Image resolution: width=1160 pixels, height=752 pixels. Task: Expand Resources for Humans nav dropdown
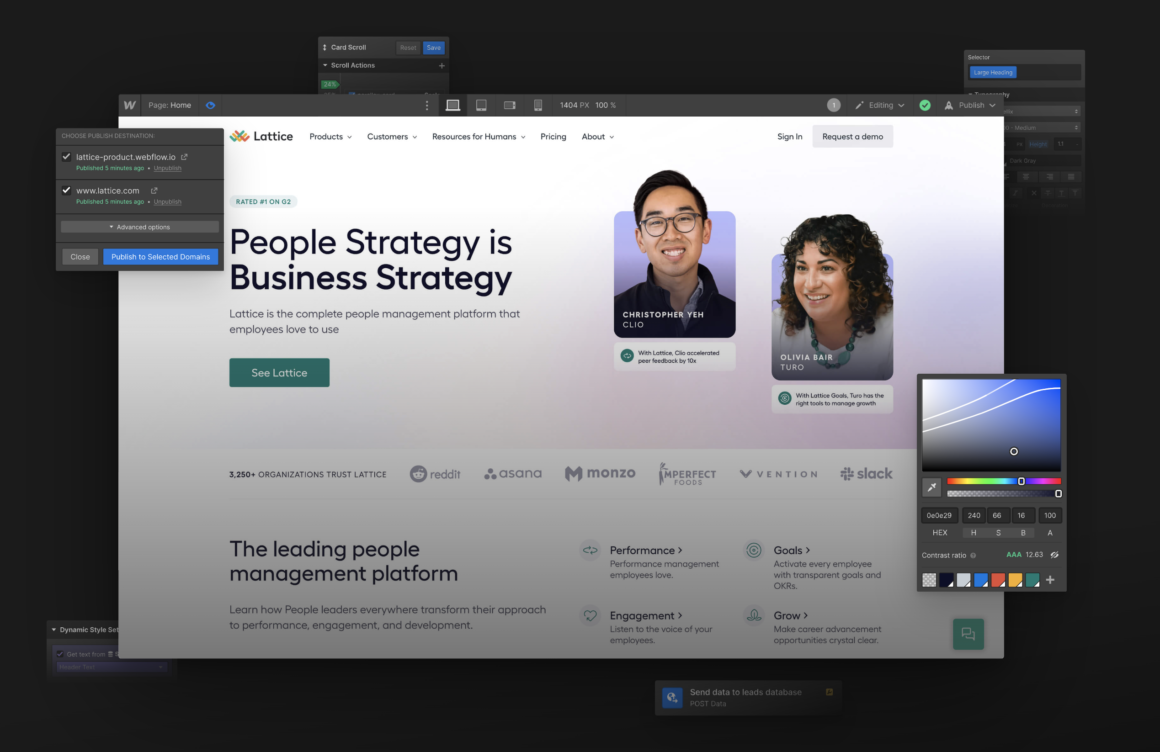coord(479,137)
